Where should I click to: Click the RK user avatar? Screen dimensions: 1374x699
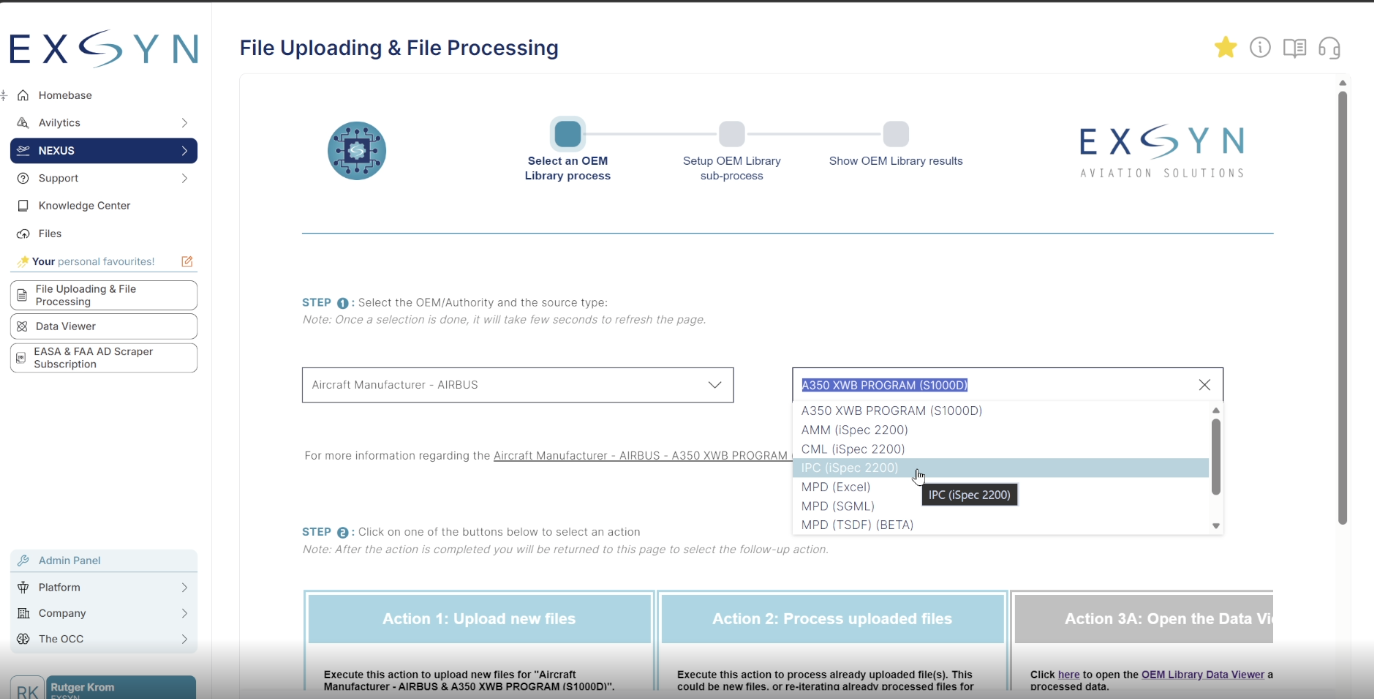coord(28,688)
